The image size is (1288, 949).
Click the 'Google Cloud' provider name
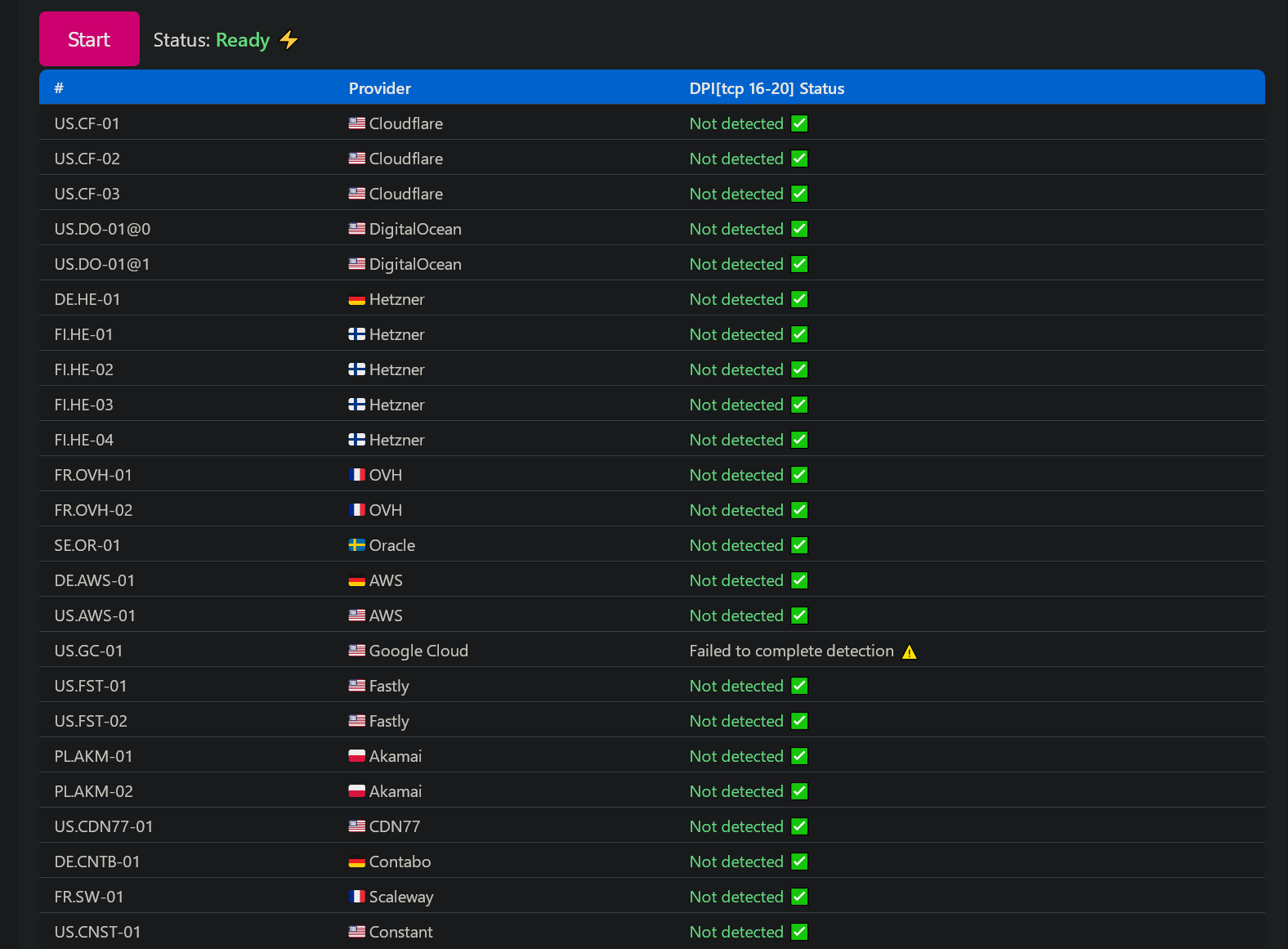pyautogui.click(x=418, y=651)
